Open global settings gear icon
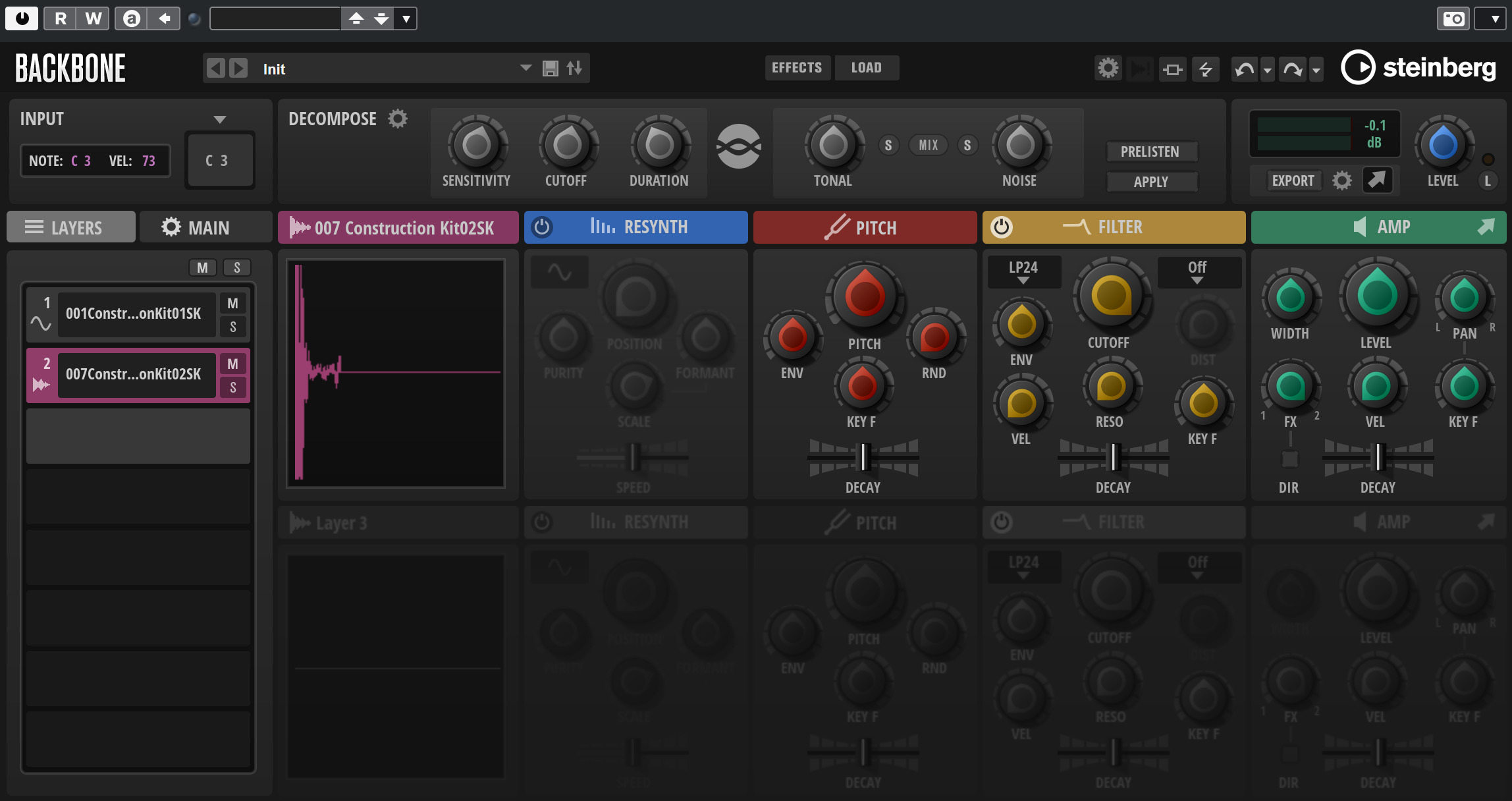 point(1108,68)
